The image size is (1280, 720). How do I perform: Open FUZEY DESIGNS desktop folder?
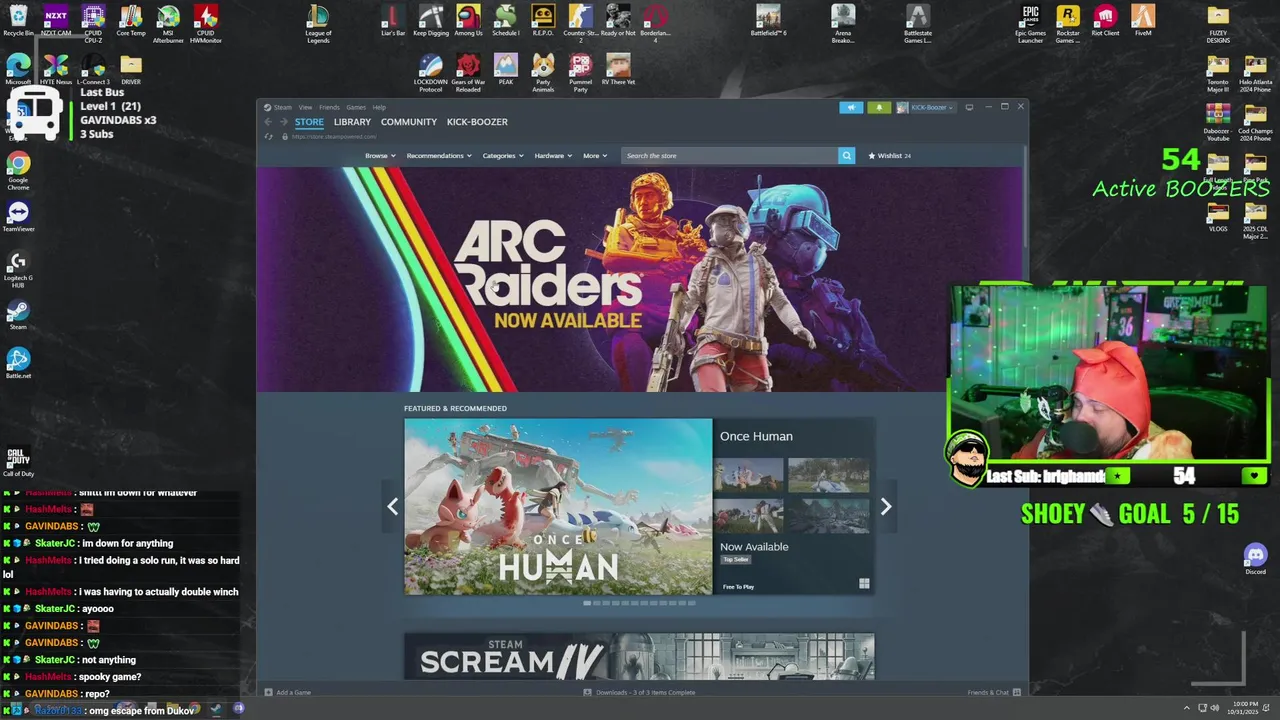[x=1218, y=24]
